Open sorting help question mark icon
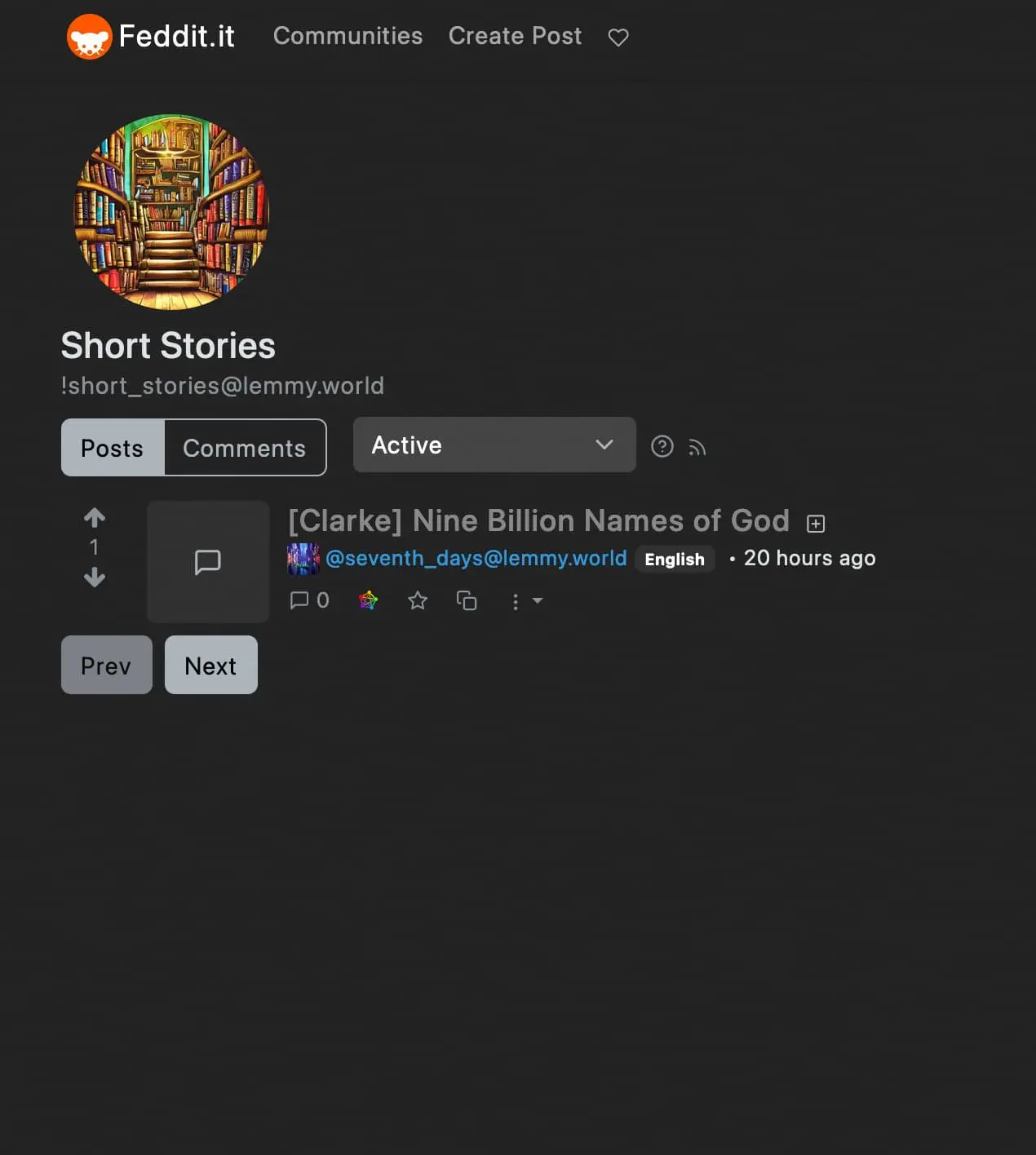Image resolution: width=1036 pixels, height=1155 pixels. point(662,446)
